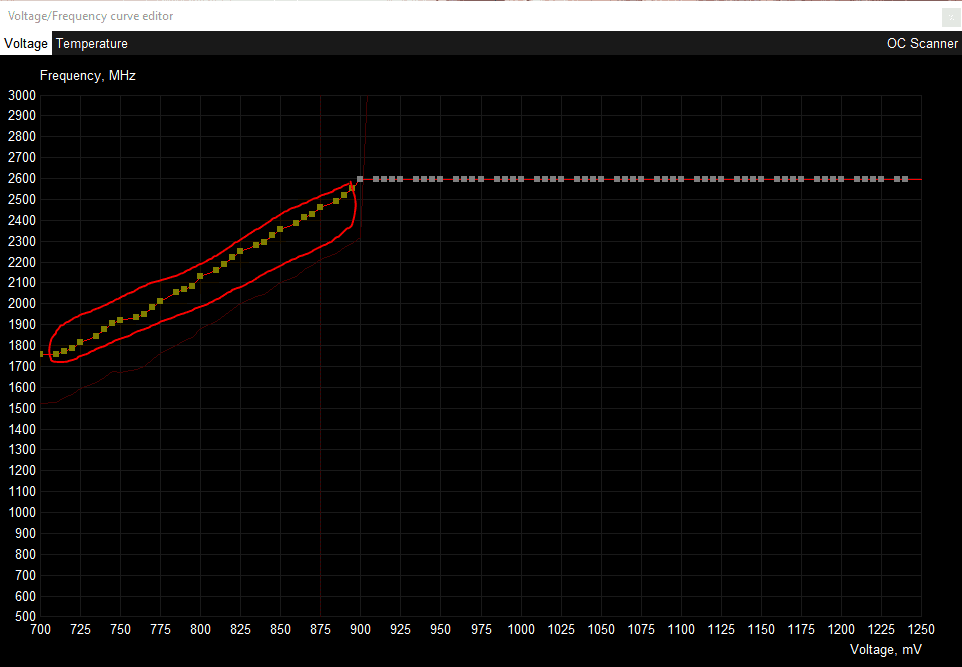Click the 'Frequency, MHz' axis label
962x667 pixels.
(x=88, y=75)
